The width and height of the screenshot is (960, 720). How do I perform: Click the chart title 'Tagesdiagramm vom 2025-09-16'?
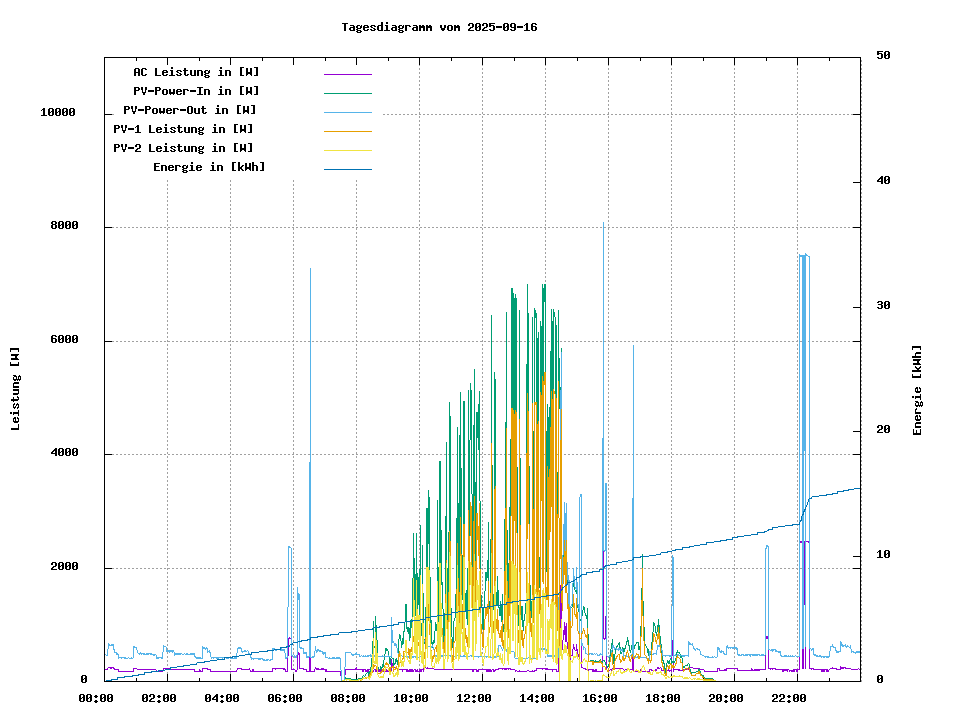pos(439,27)
